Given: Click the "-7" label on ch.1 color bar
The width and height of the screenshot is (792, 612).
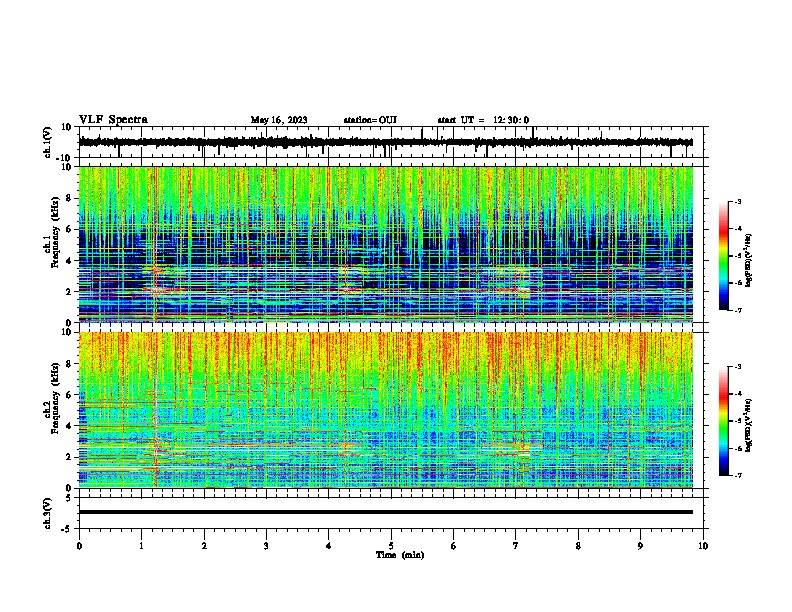Looking at the screenshot, I should (x=737, y=310).
